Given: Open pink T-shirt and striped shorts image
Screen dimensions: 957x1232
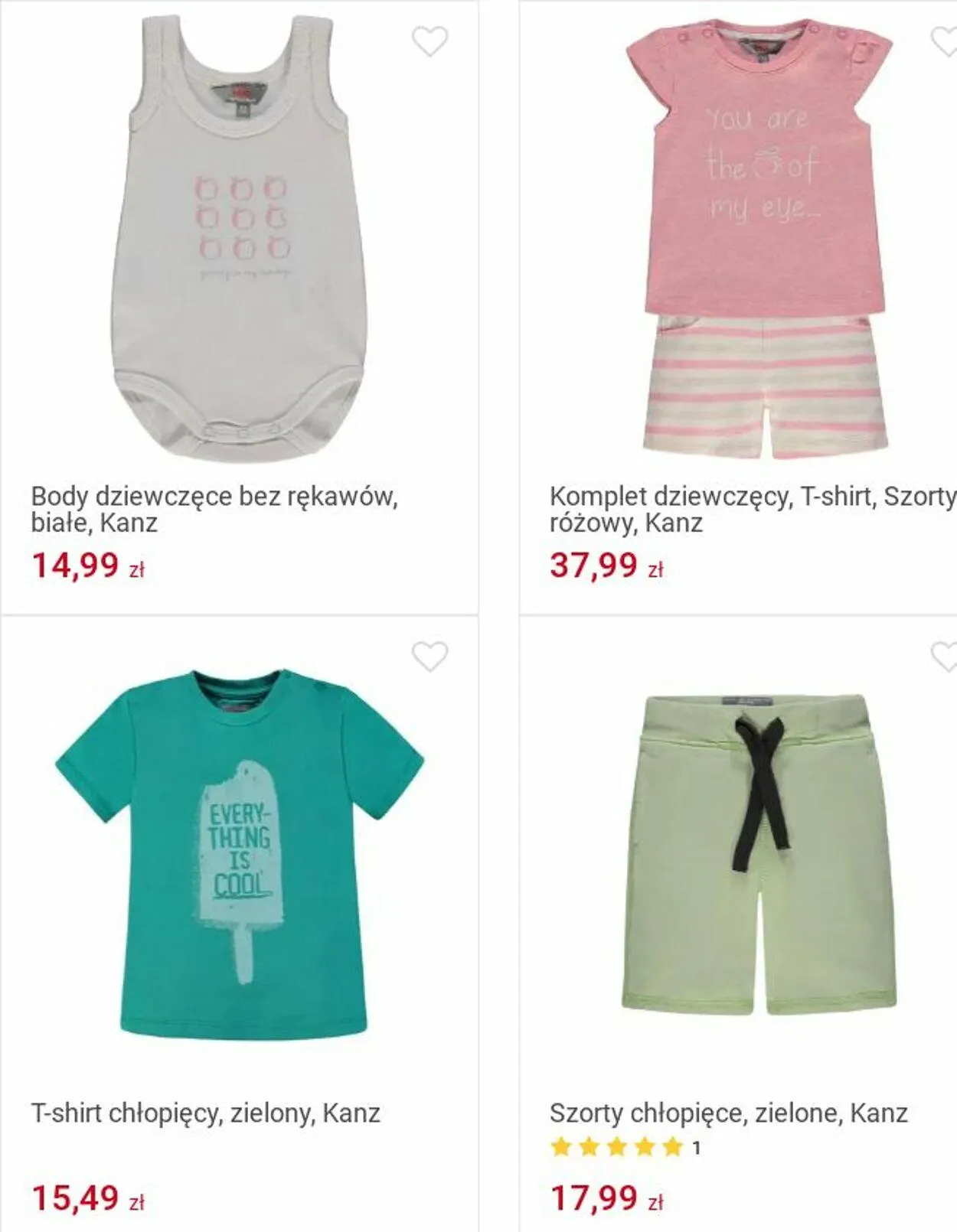Looking at the screenshot, I should click(759, 239).
